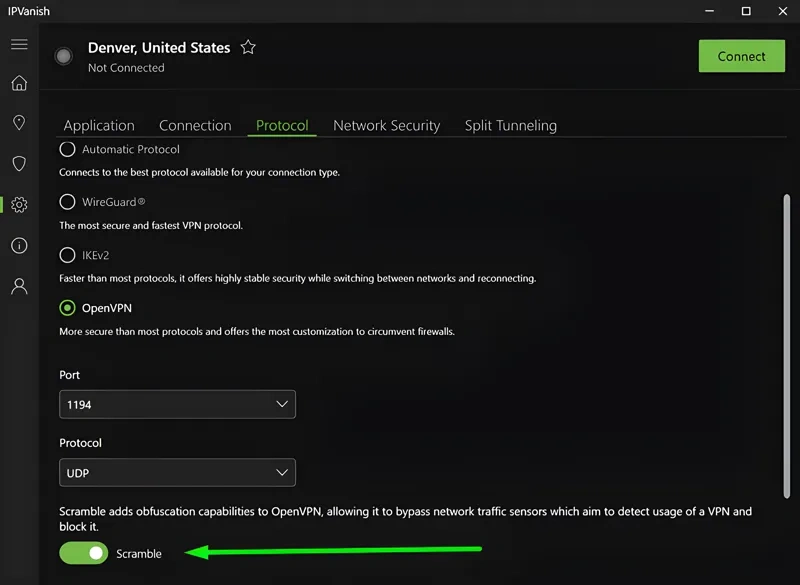Open the Info circle icon
Screen dimensions: 800x585
pos(19,245)
